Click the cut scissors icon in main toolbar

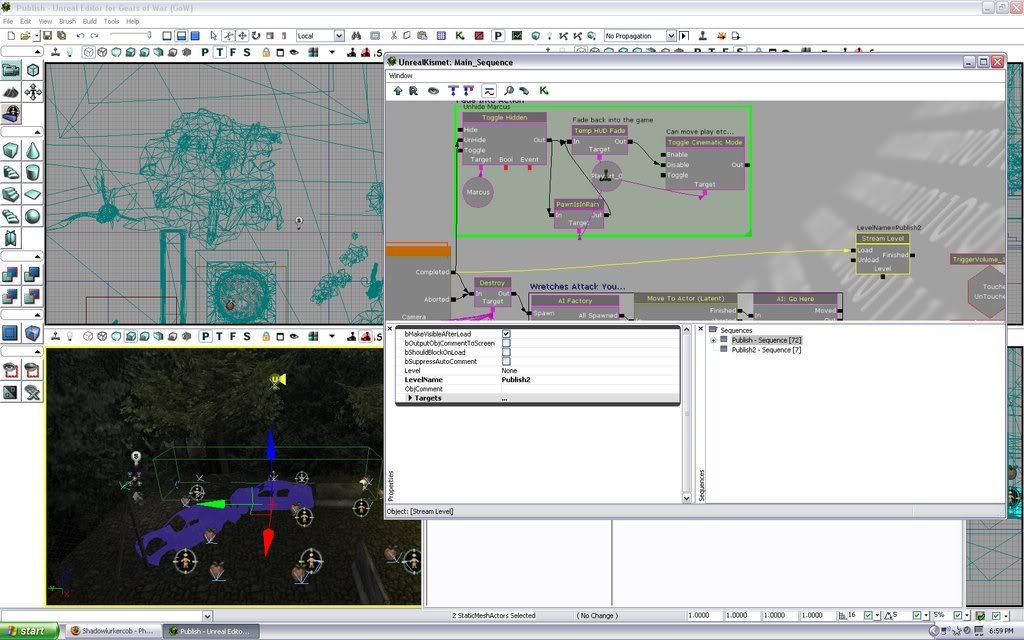(x=394, y=36)
